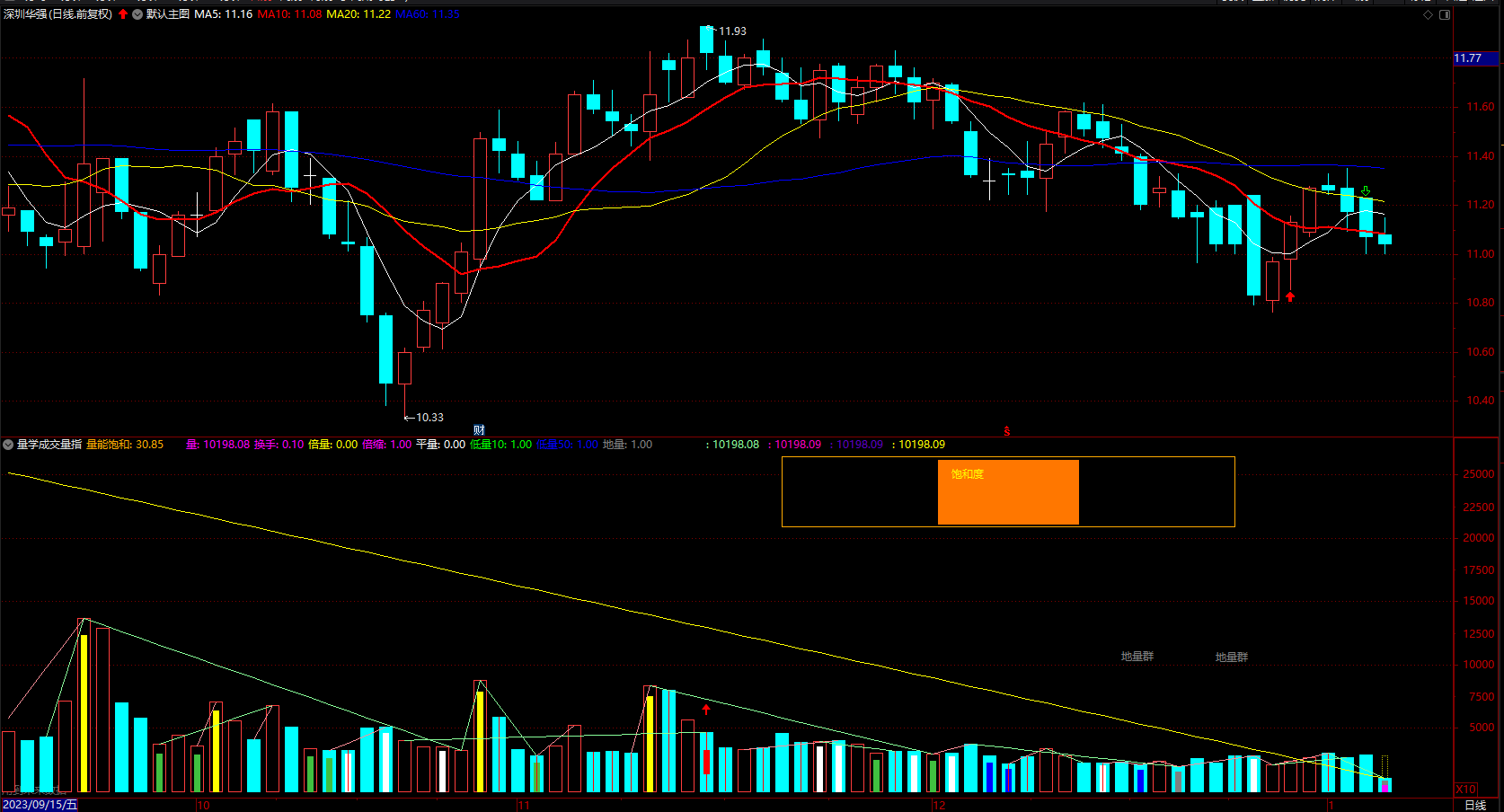Image resolution: width=1504 pixels, height=812 pixels.
Task: Click the 量学成交量指 indicator name
Action: click(49, 445)
